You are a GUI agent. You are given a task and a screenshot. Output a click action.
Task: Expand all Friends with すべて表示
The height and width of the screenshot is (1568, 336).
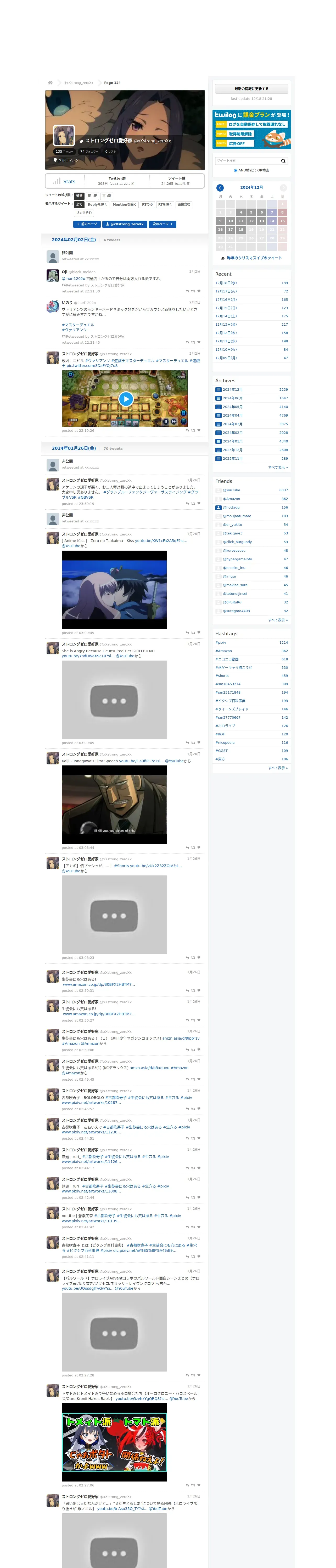[x=278, y=620]
